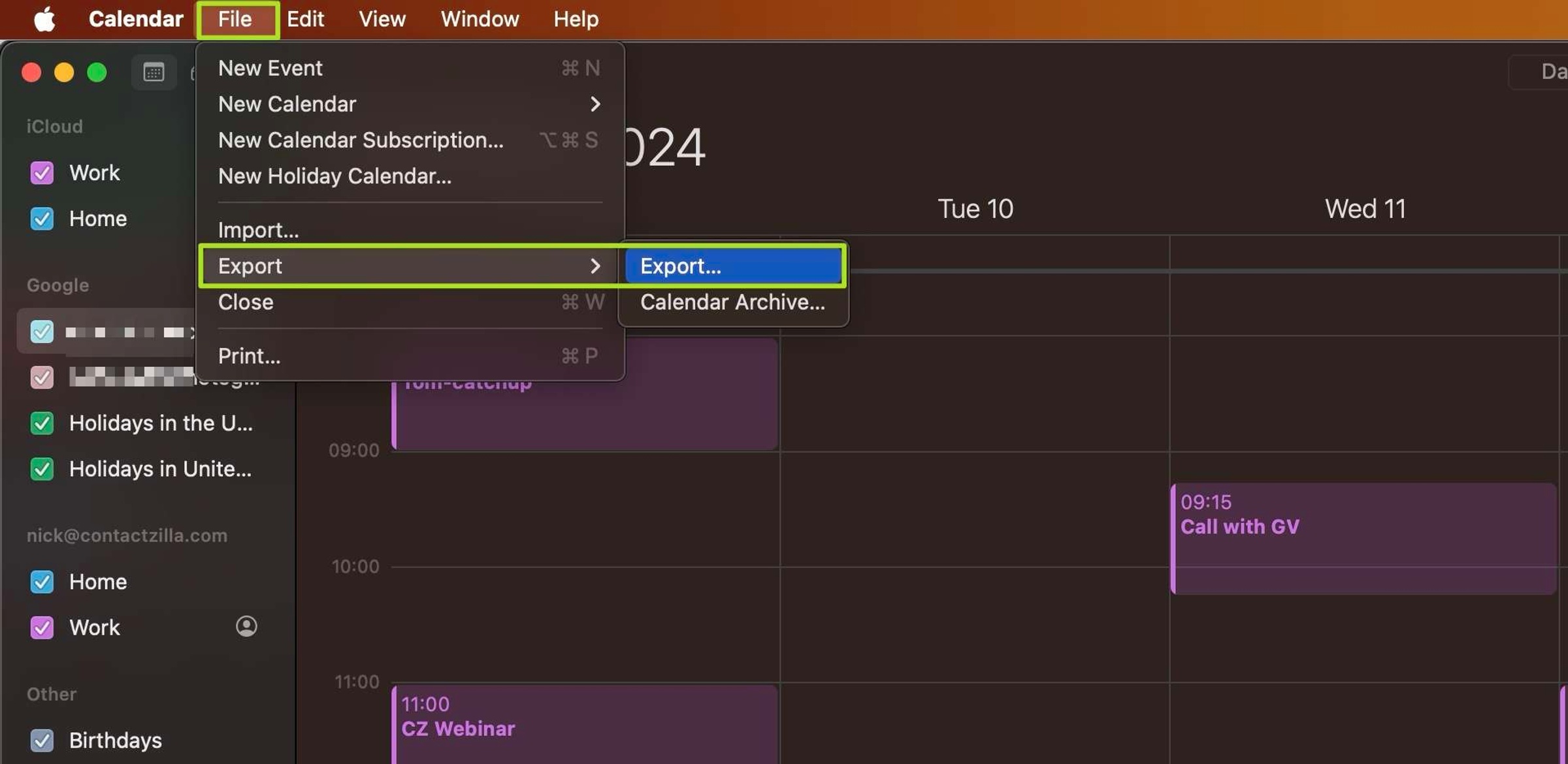Screen dimensions: 1568x764
Task: Click the 09:00 time label
Action: coord(354,451)
